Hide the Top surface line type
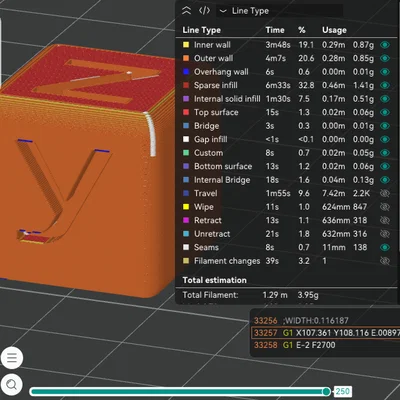Screen dimensions: 400x400 coord(385,112)
